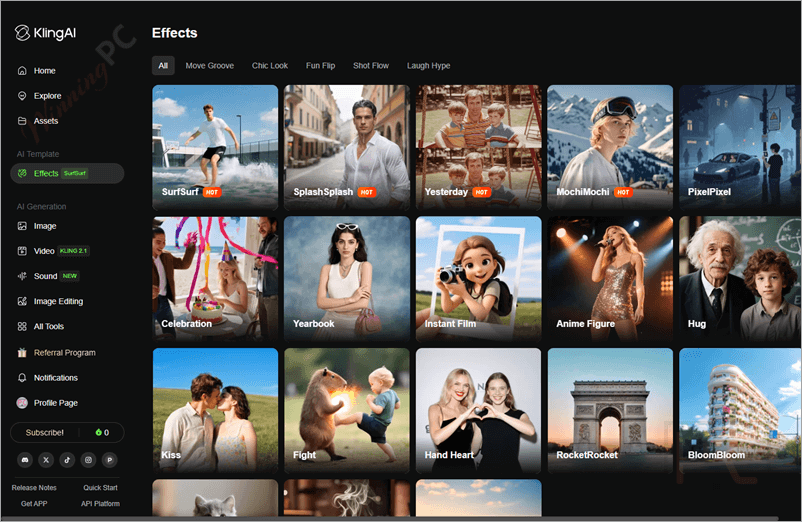The width and height of the screenshot is (802, 522).
Task: Open the Discord social icon
Action: point(25,460)
